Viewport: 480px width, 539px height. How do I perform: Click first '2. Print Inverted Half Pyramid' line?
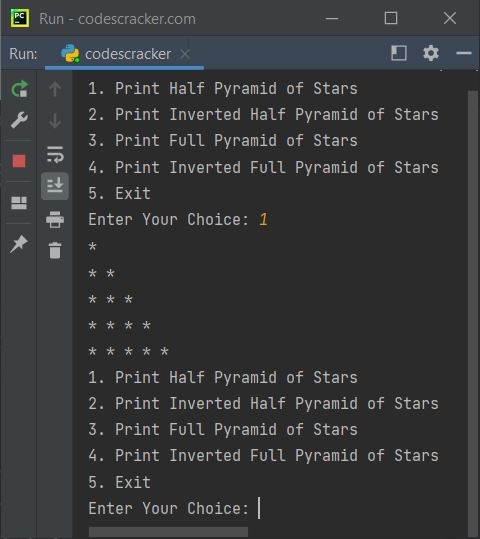click(263, 114)
